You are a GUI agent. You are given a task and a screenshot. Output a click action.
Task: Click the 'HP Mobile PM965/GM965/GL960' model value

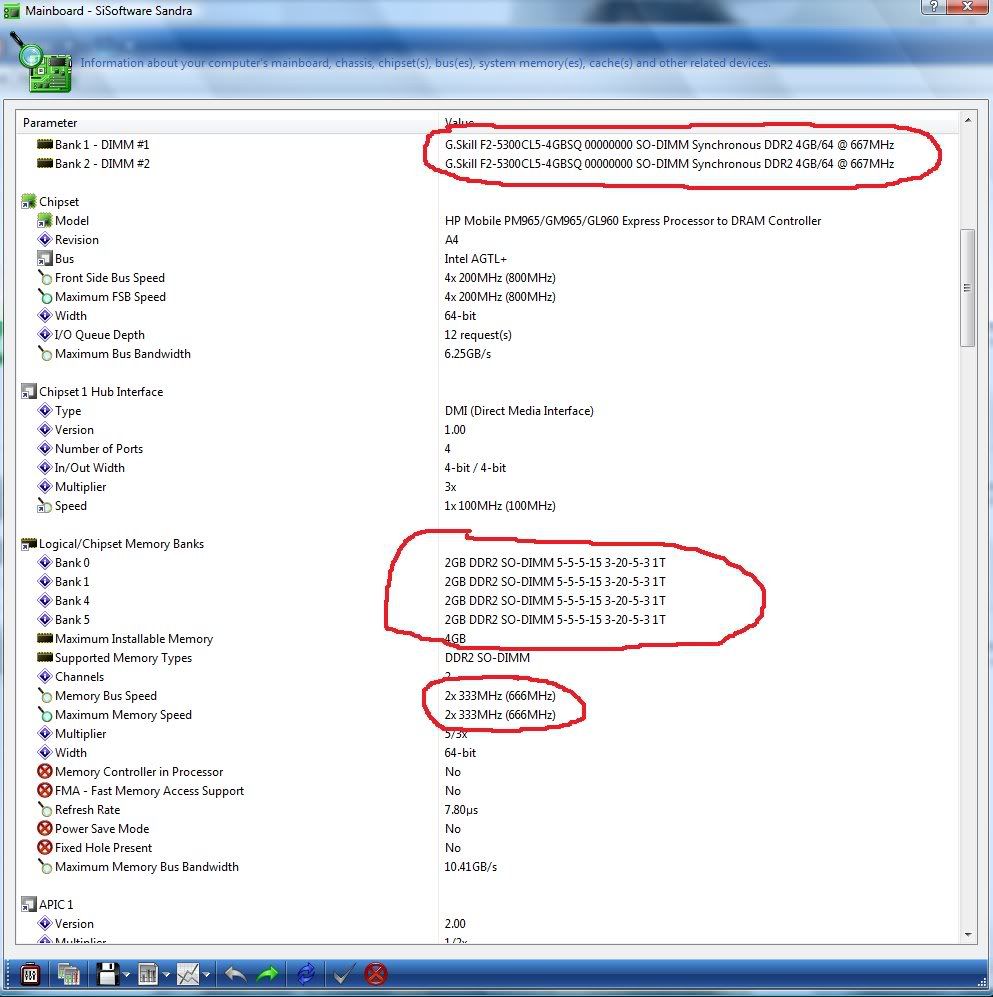[x=633, y=221]
